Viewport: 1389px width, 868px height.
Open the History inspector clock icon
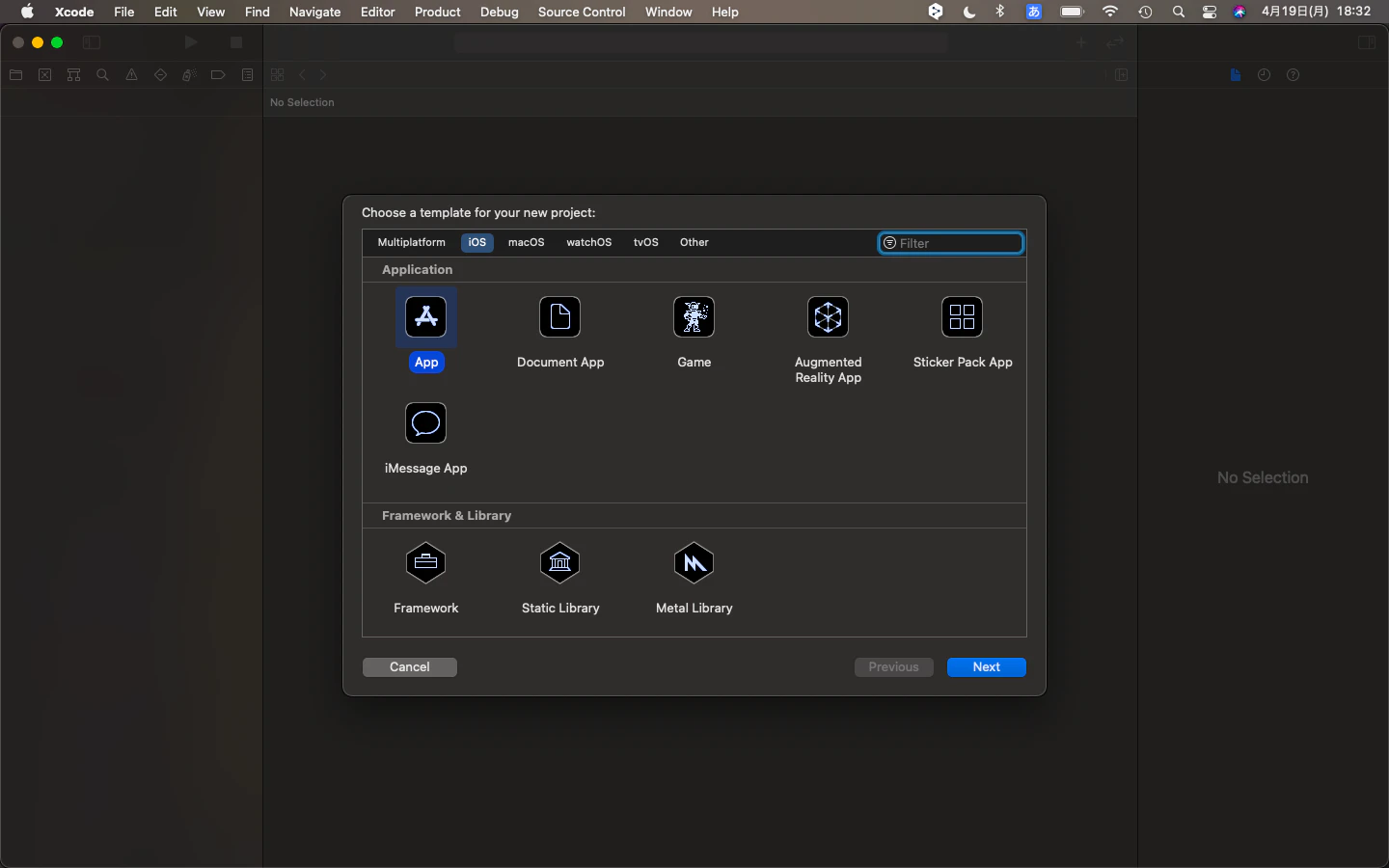point(1265,75)
